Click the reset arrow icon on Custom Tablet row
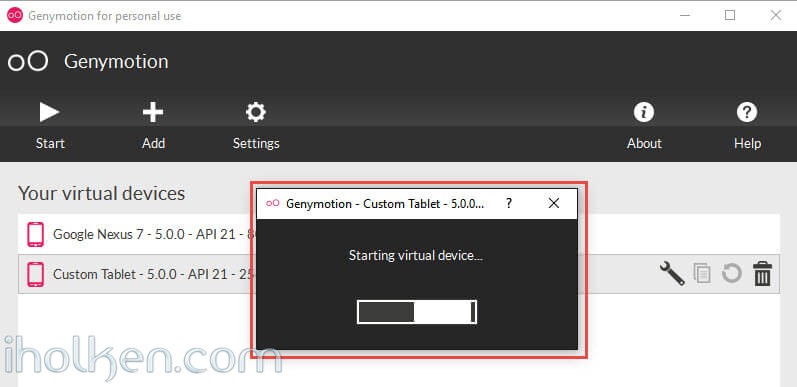797x387 pixels. [x=732, y=274]
